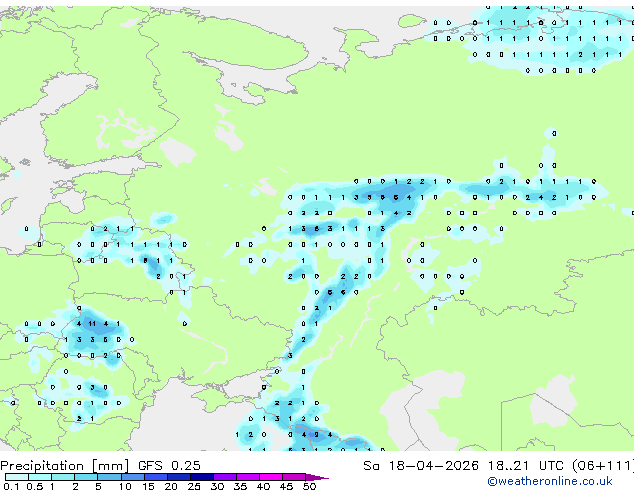The image size is (634, 490).
Task: Select the 2–5 mm legend color swatch
Action: (x=86, y=477)
